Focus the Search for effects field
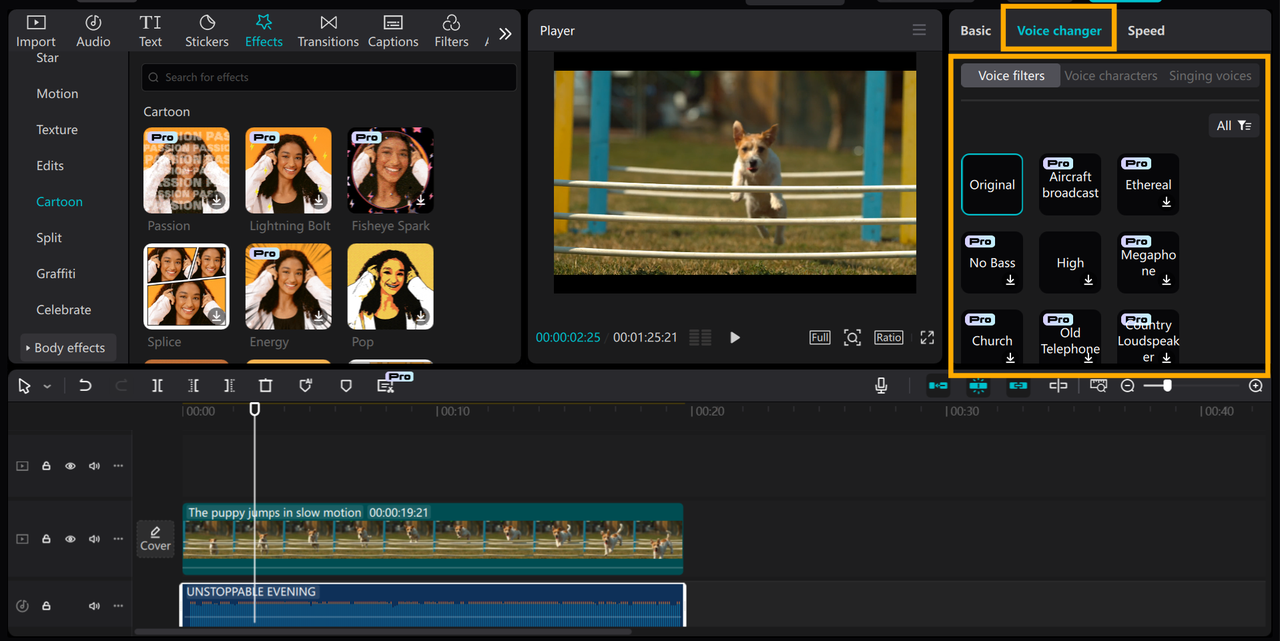This screenshot has width=1280, height=641. 330,77
